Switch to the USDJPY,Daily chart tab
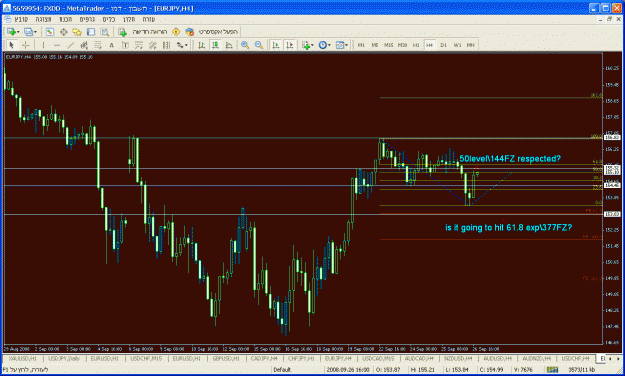The image size is (625, 376). 64,358
